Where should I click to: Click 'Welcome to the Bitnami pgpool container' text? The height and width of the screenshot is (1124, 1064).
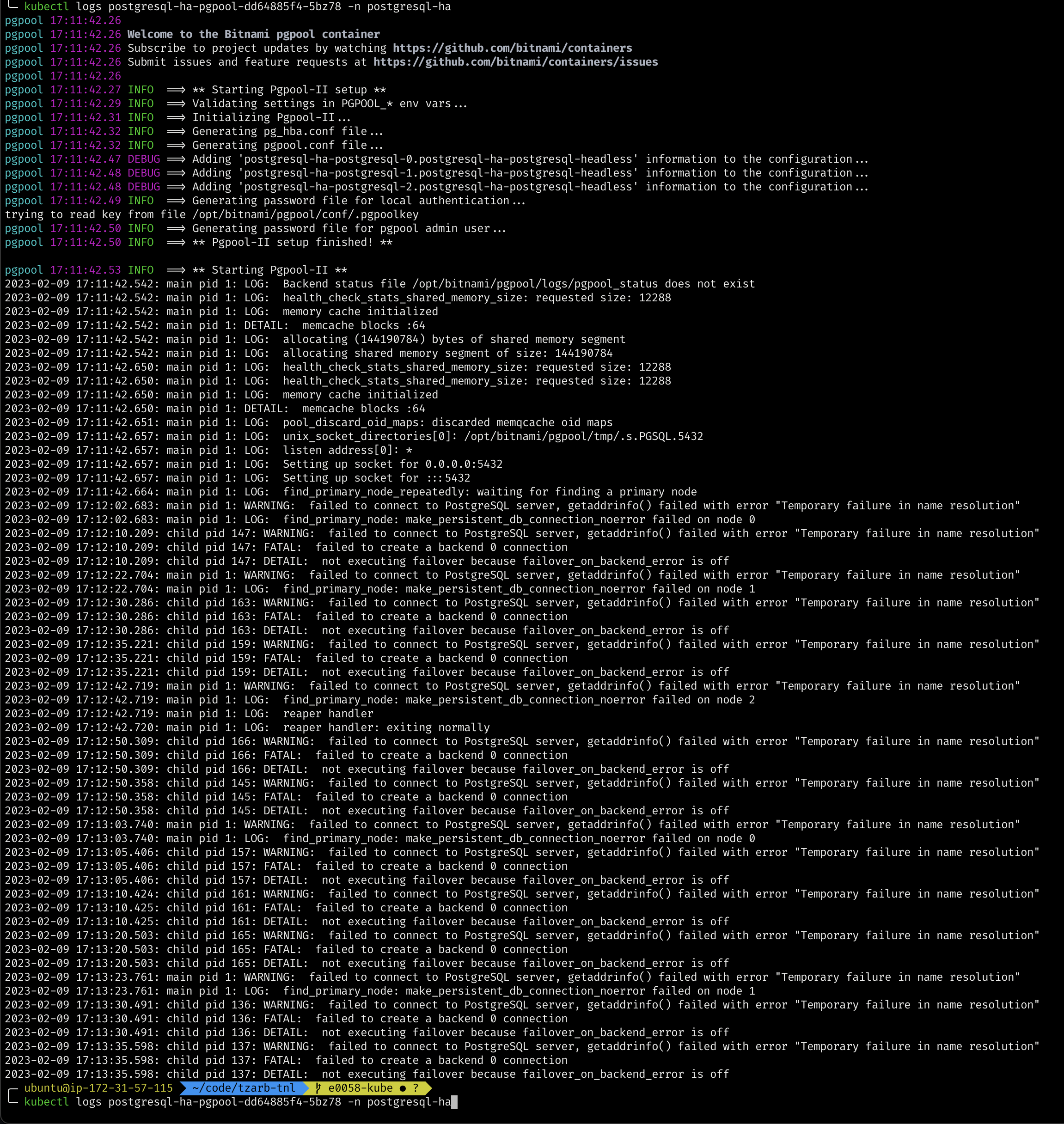click(x=254, y=34)
